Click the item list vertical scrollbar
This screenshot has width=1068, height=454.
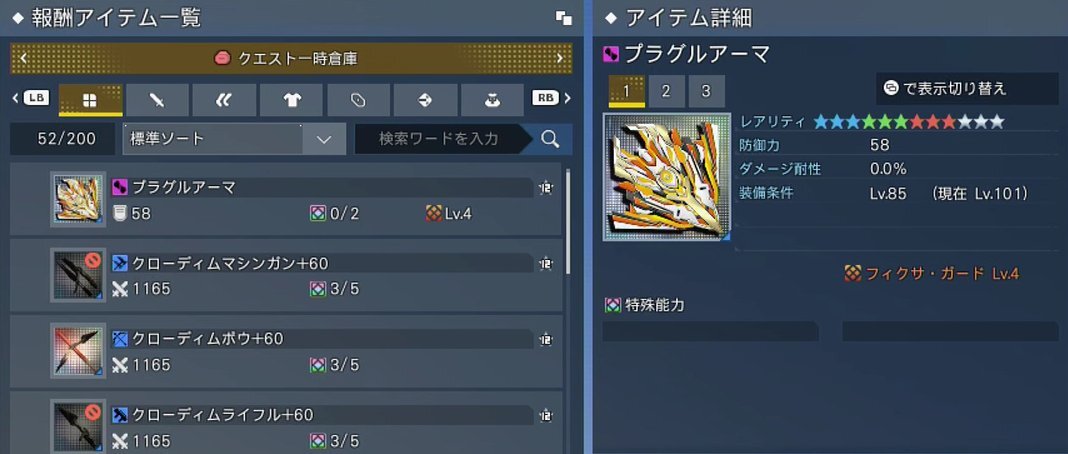(567, 222)
